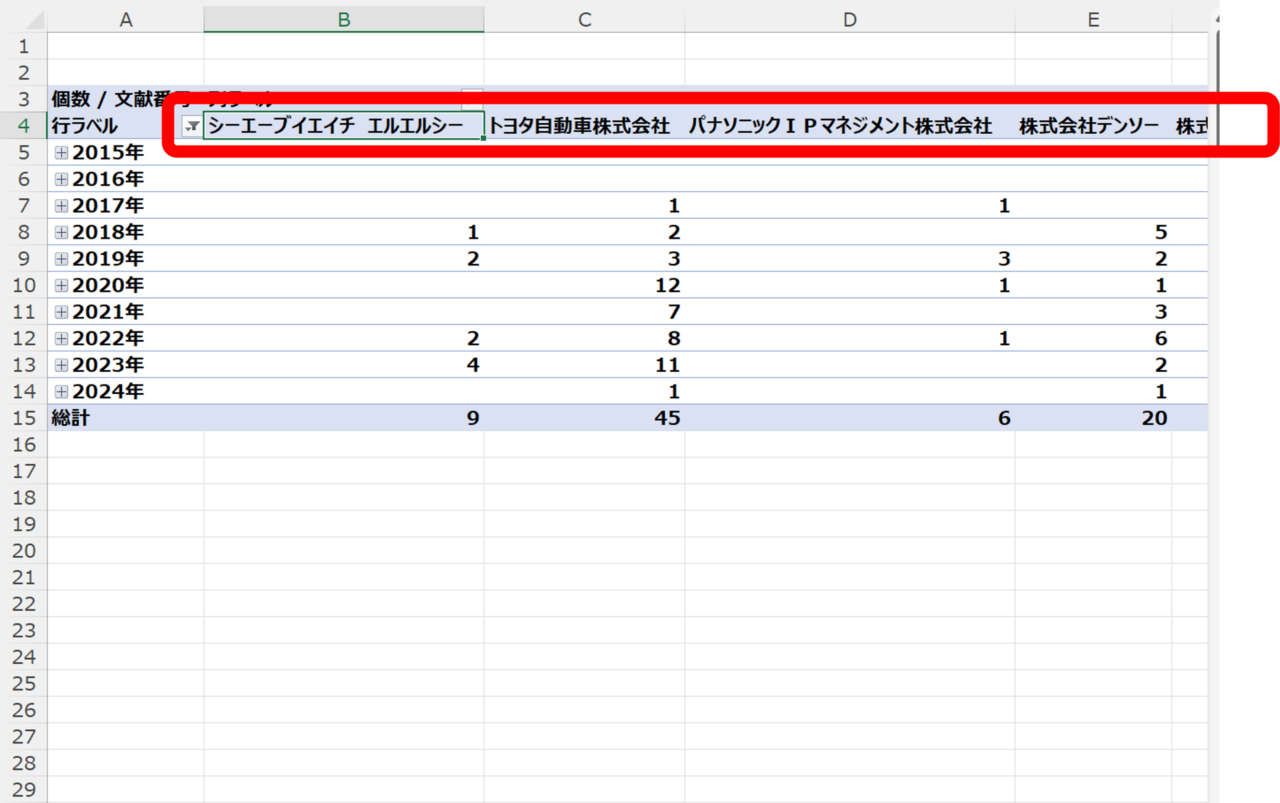Select the 個数 / 文献番号 cell
The image size is (1280, 803).
click(126, 99)
